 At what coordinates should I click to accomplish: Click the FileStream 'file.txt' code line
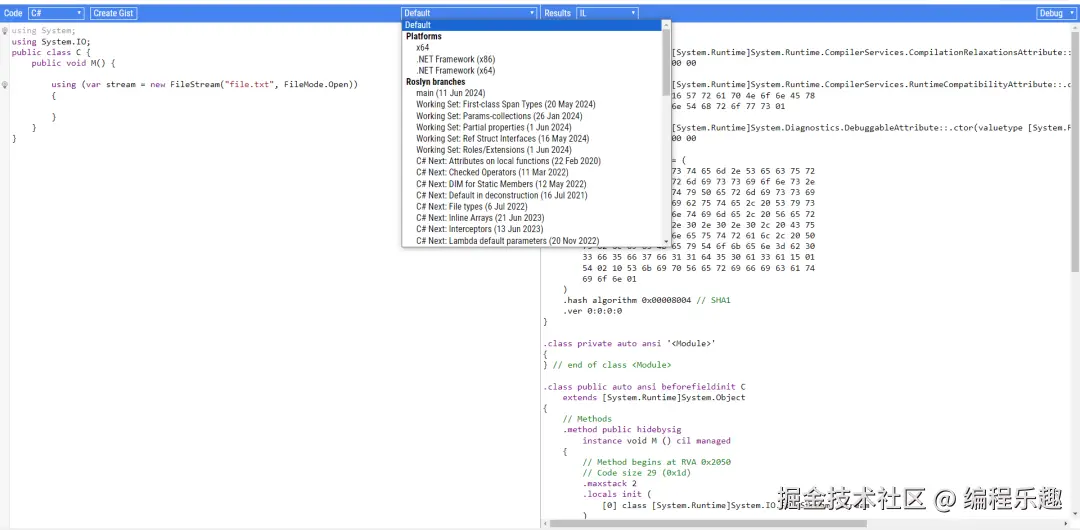(x=205, y=85)
